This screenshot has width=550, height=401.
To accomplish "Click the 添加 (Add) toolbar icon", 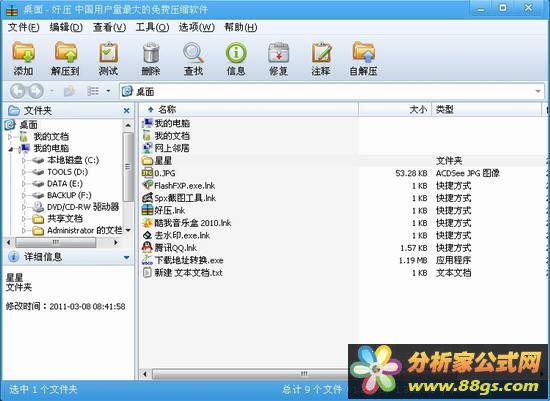I will click(24, 58).
